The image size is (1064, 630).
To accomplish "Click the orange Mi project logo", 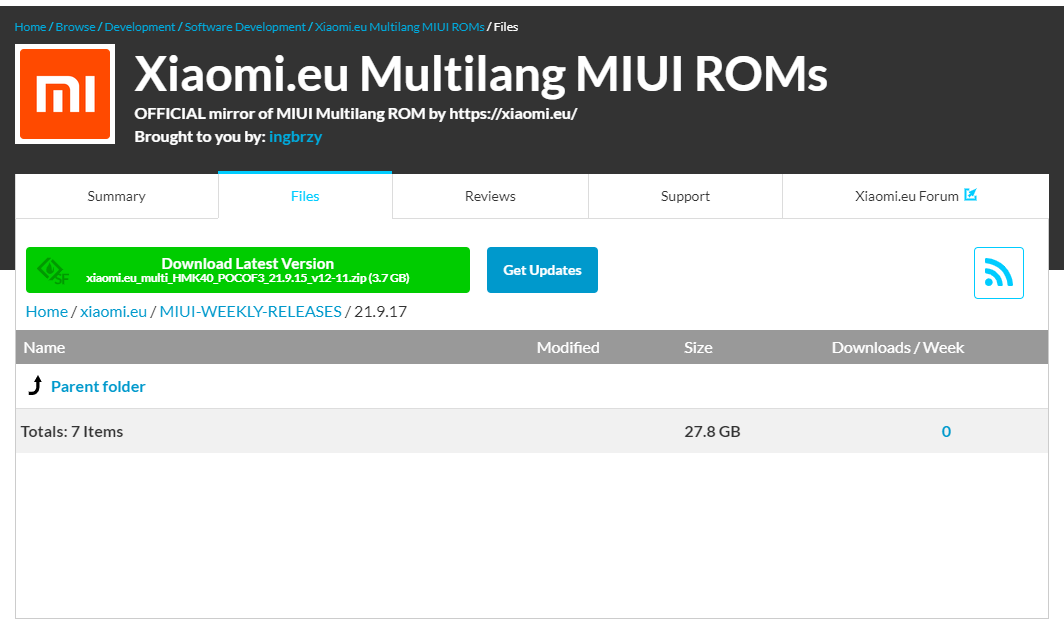I will click(65, 94).
